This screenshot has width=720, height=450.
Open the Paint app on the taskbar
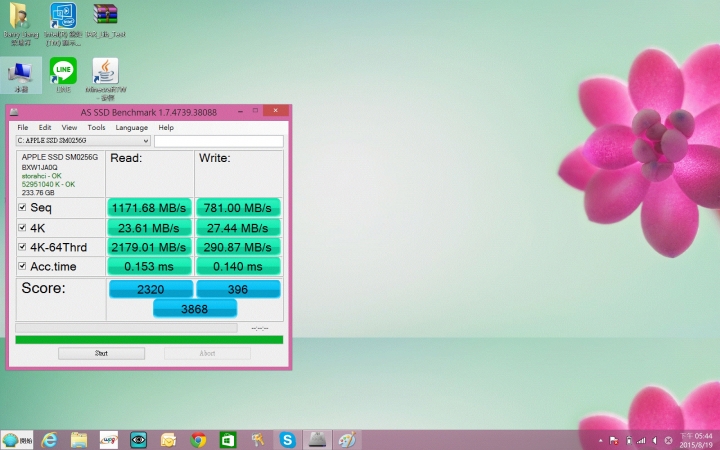(347, 440)
